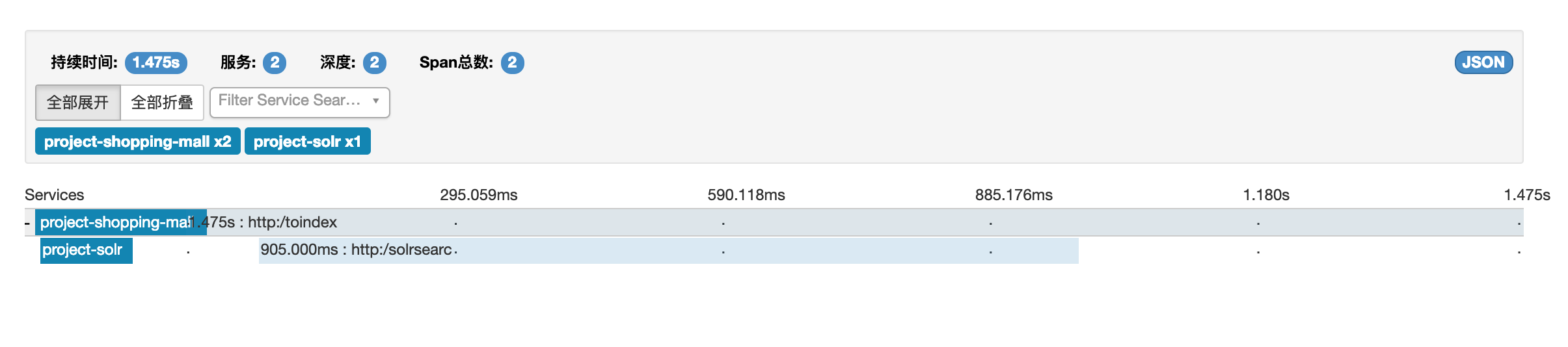The image size is (1568, 347).
Task: Click the 885.176ms timeline marker
Action: tap(1013, 195)
